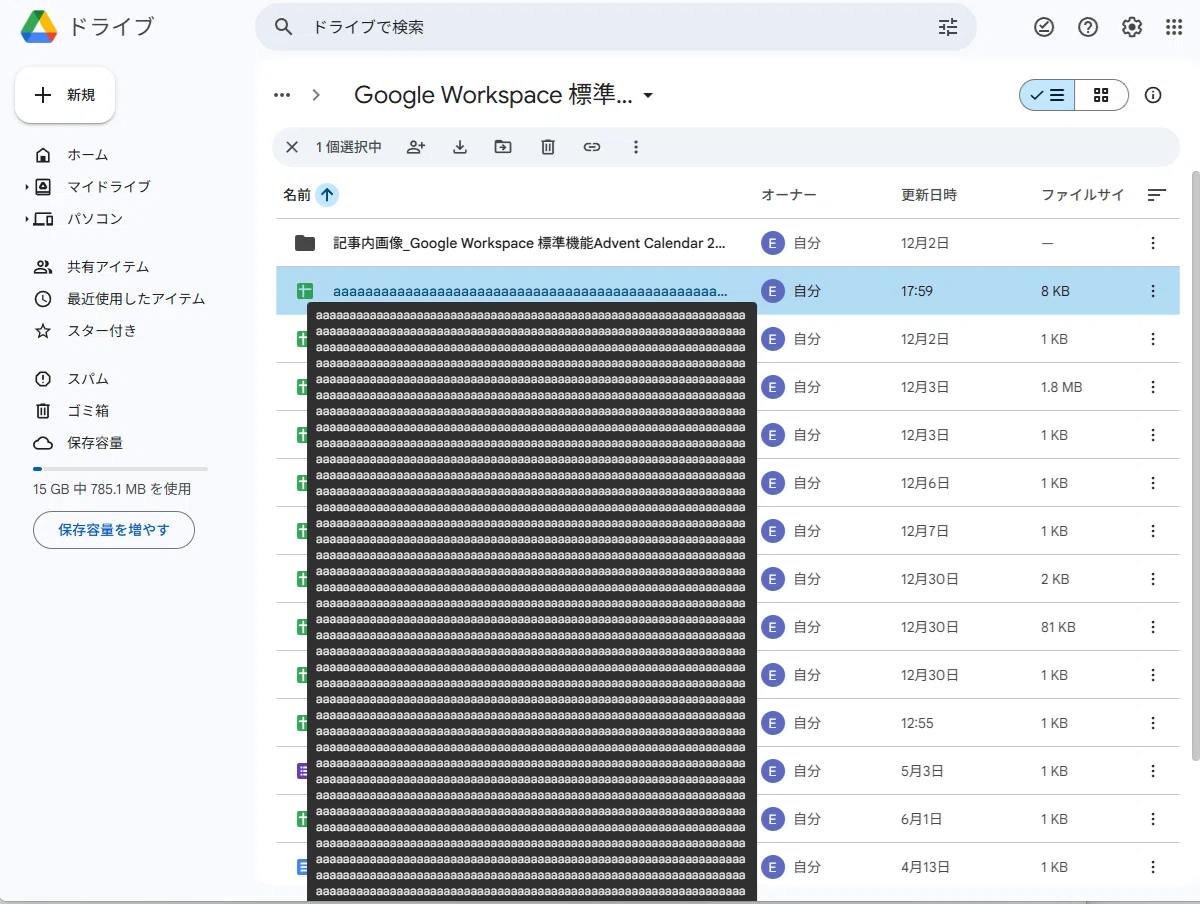Screen dimensions: 1200x904
Task: Open the Help question mark menu
Action: pos(1088,27)
